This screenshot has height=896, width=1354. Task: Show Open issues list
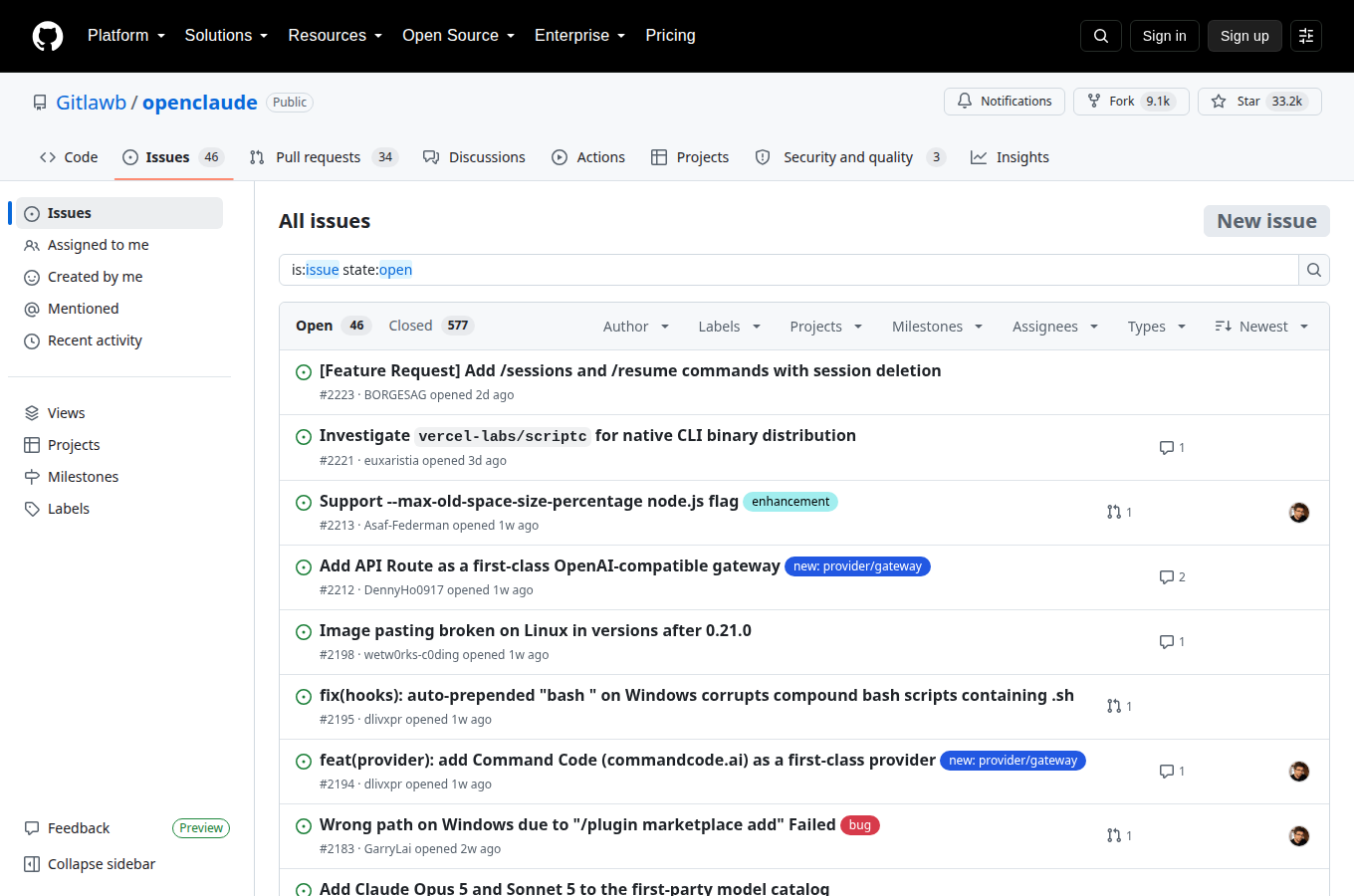[x=334, y=326]
